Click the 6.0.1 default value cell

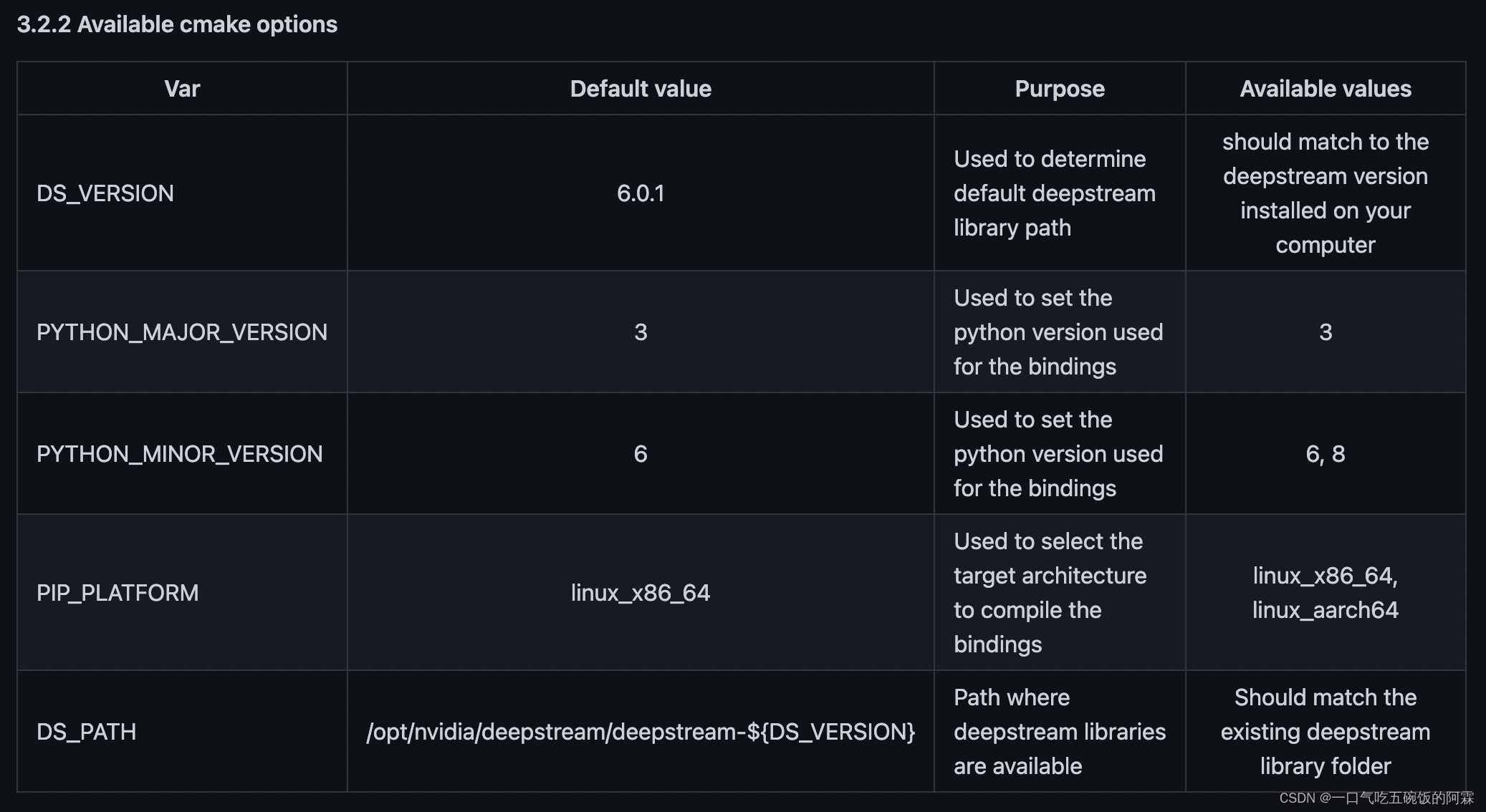(641, 193)
